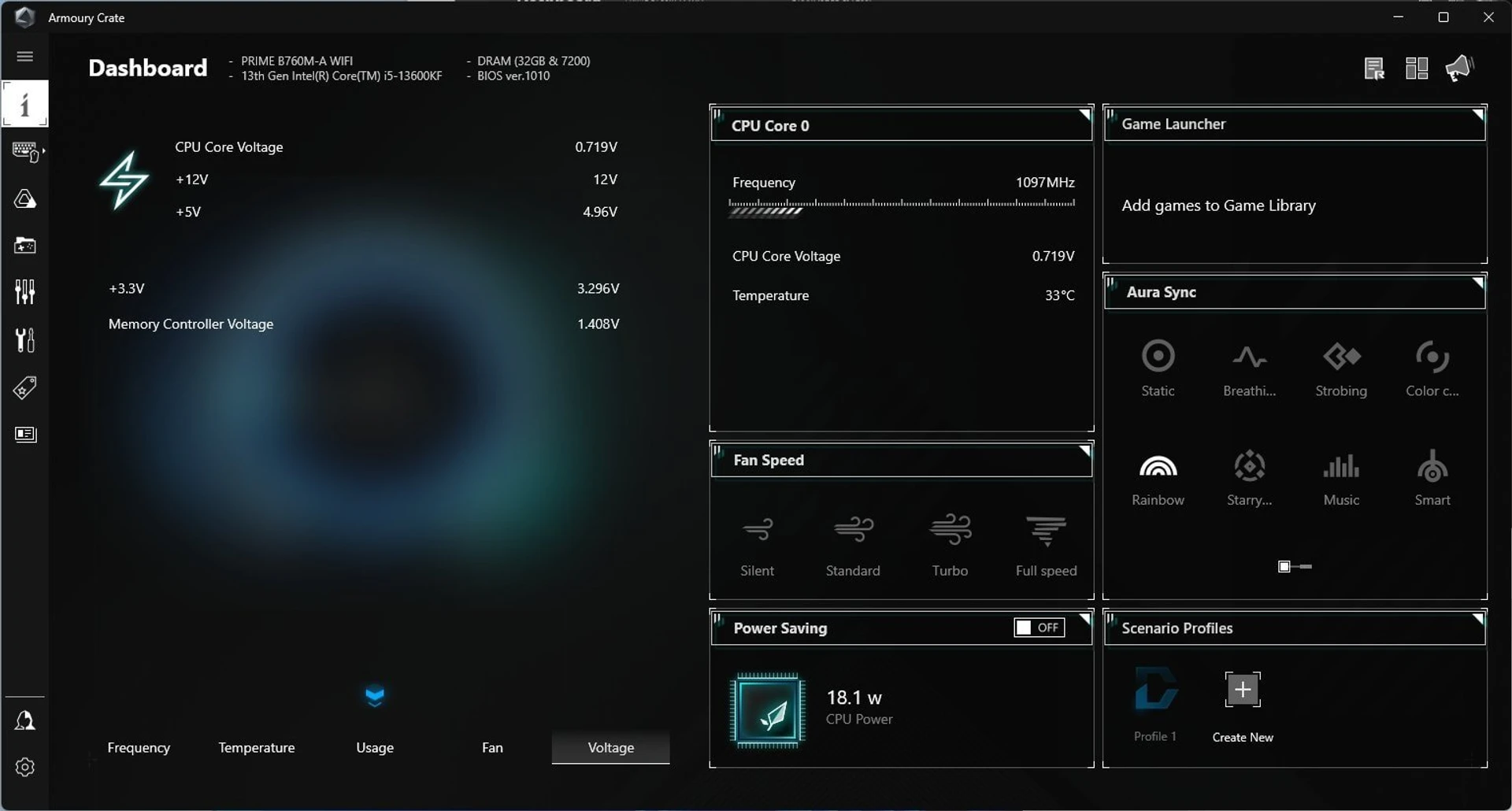
Task: Open the Game Library sidebar icon
Action: (24, 246)
